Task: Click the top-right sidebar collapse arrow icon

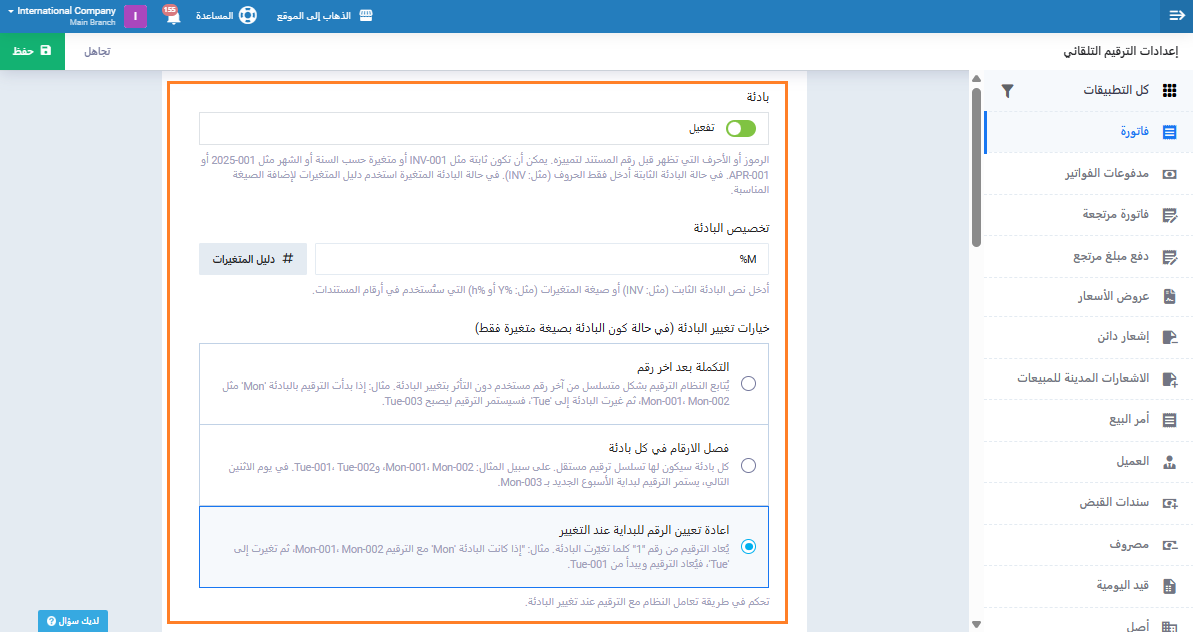Action: click(x=1176, y=16)
